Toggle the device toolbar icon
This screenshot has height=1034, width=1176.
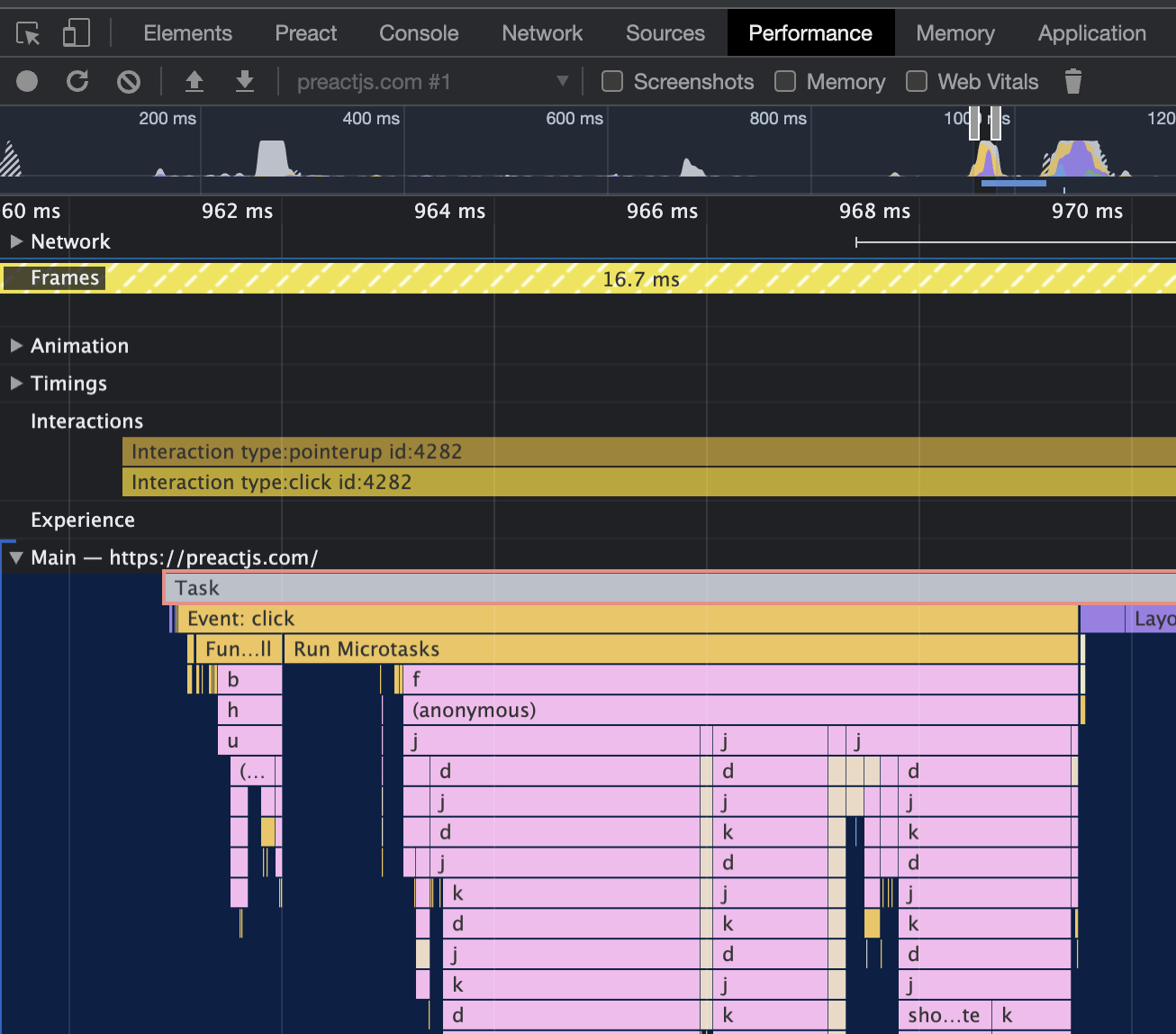click(76, 32)
